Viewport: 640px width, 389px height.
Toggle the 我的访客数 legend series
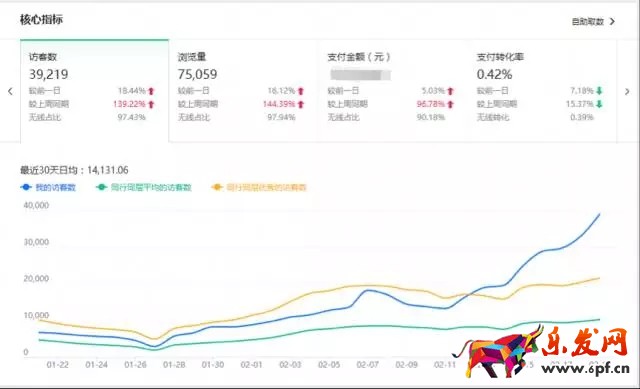coord(48,187)
